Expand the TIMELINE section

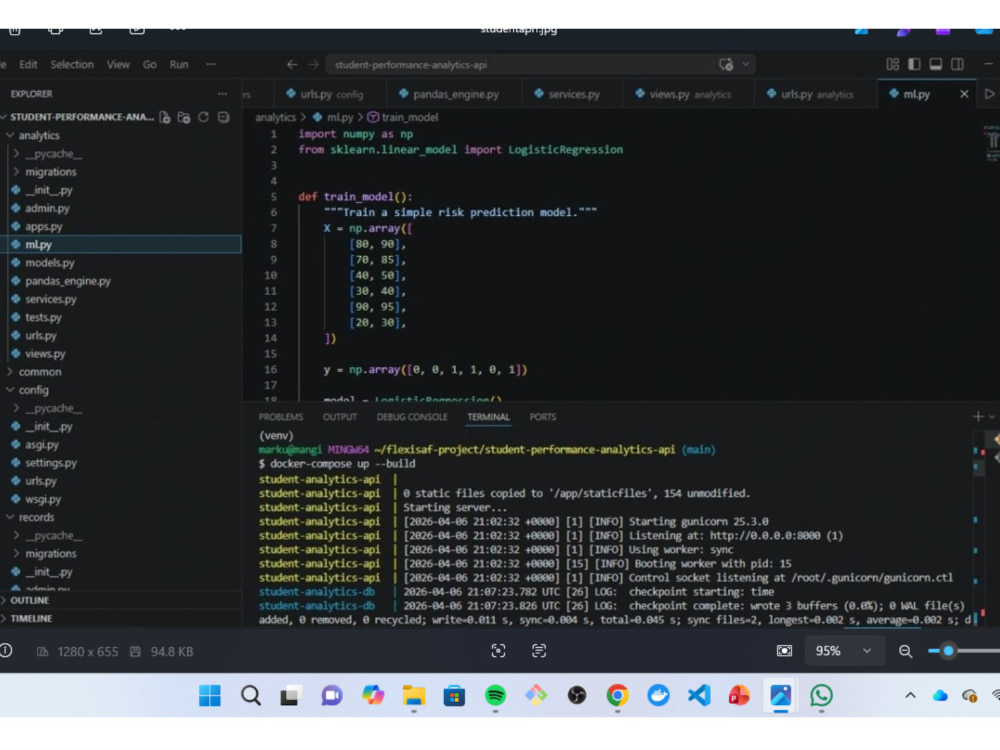point(31,619)
